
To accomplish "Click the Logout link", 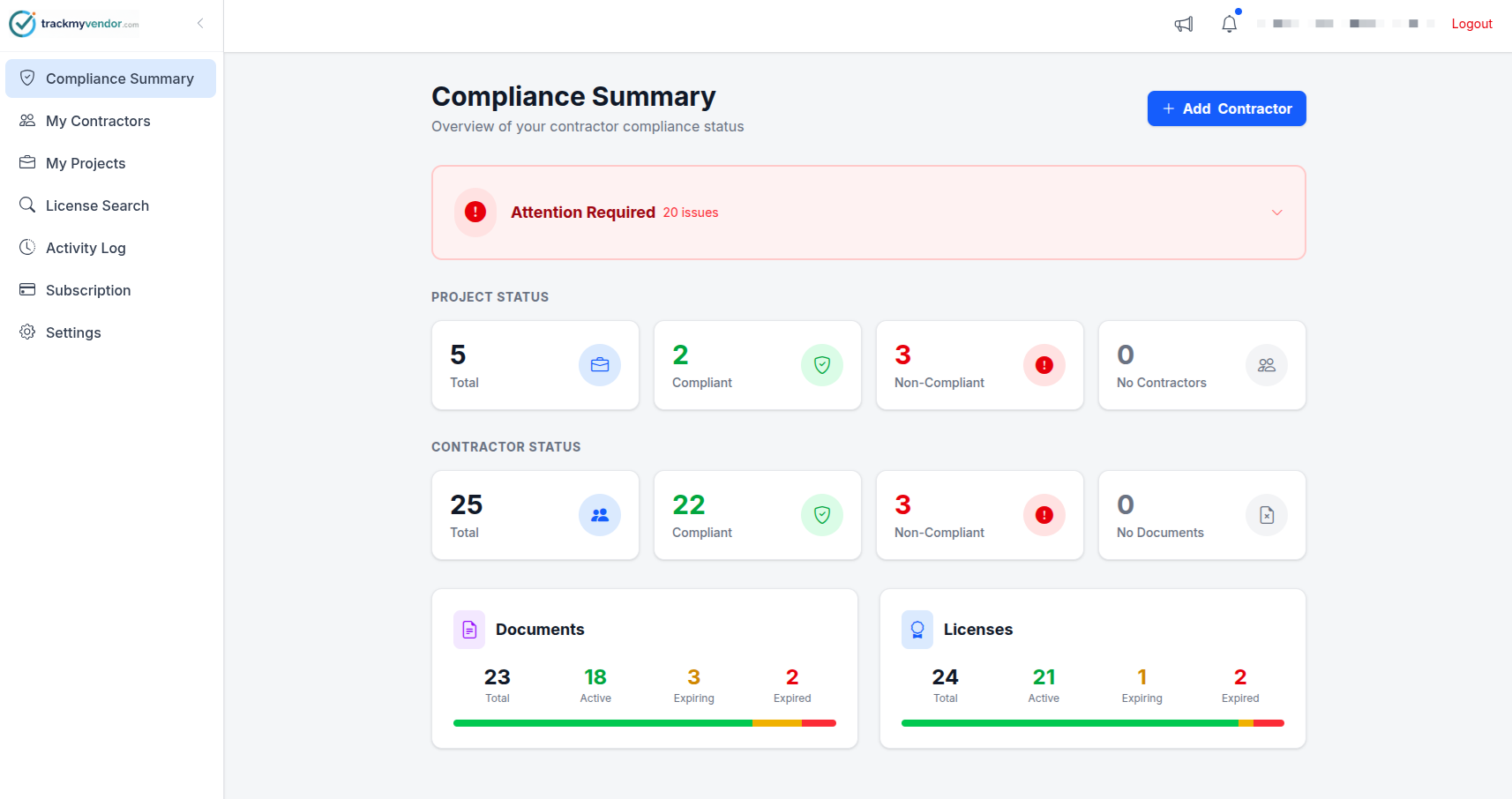I will click(1471, 24).
